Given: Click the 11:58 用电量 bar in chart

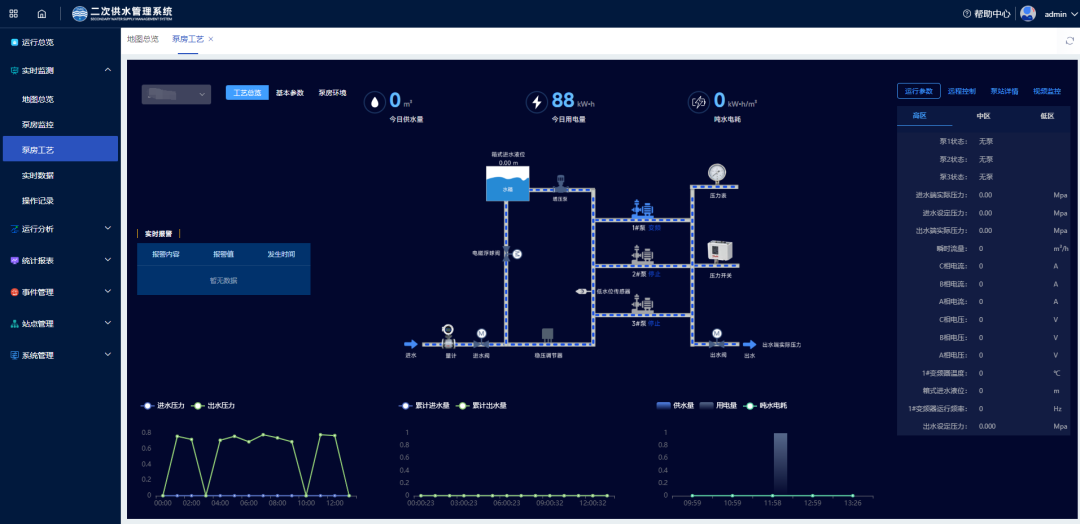Looking at the screenshot, I should pyautogui.click(x=780, y=464).
